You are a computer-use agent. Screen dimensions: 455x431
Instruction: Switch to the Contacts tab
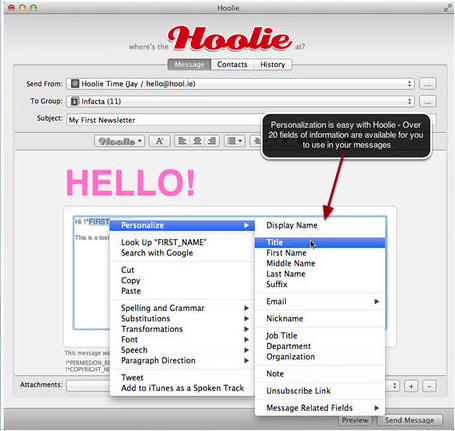[x=232, y=64]
